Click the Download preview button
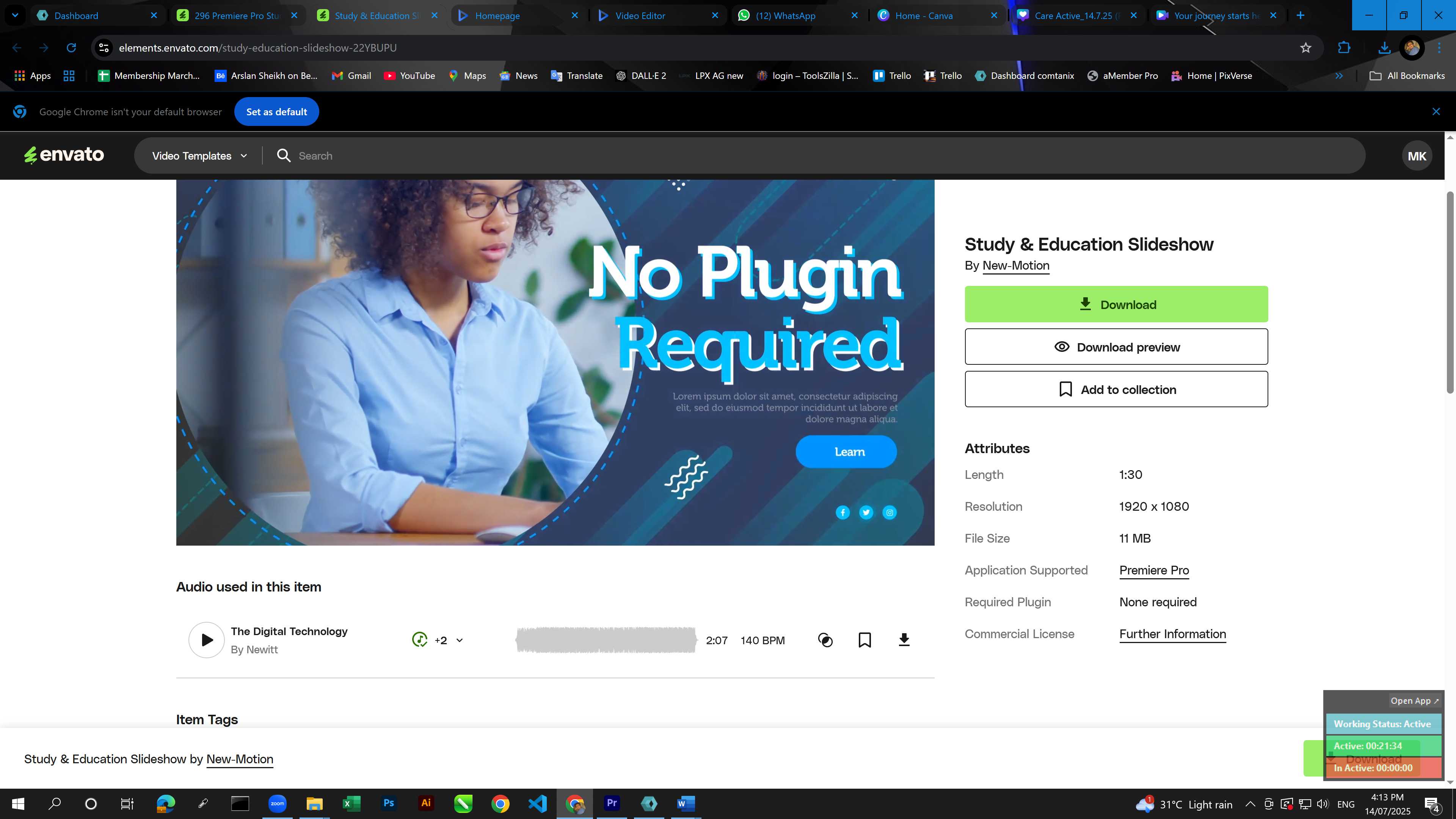This screenshot has height=819, width=1456. 1116,347
